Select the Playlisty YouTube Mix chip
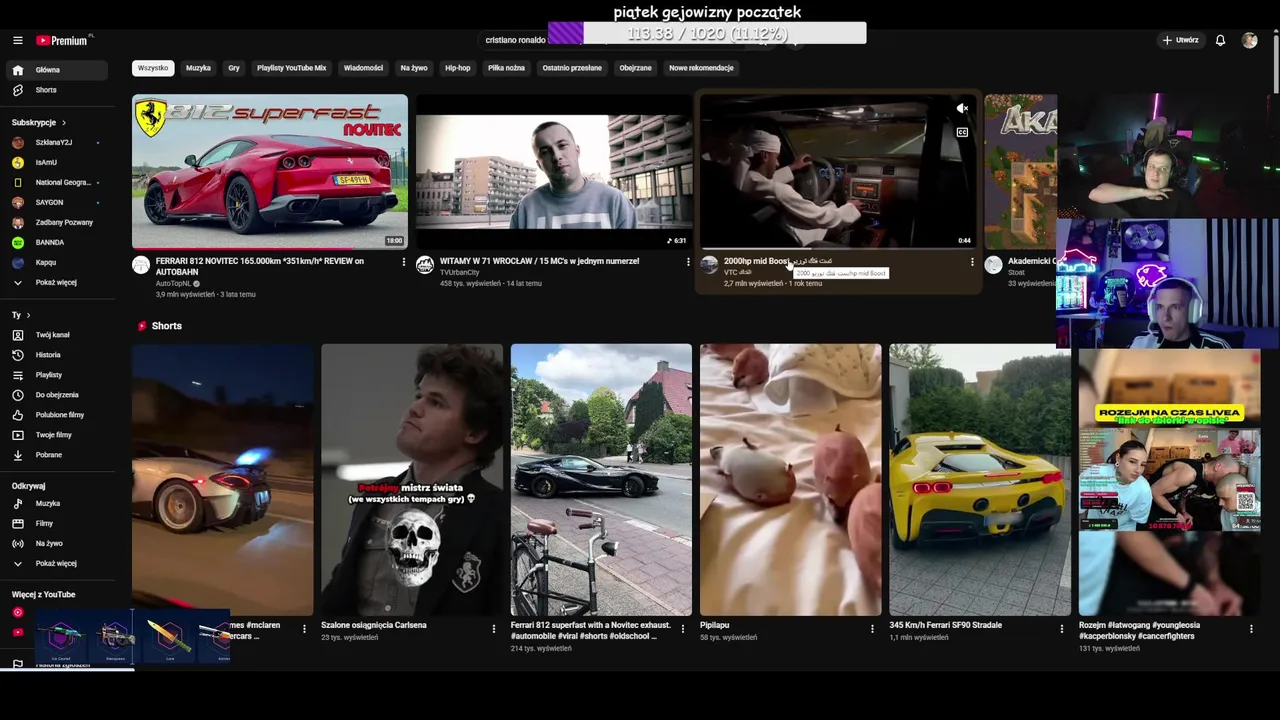 (x=291, y=68)
